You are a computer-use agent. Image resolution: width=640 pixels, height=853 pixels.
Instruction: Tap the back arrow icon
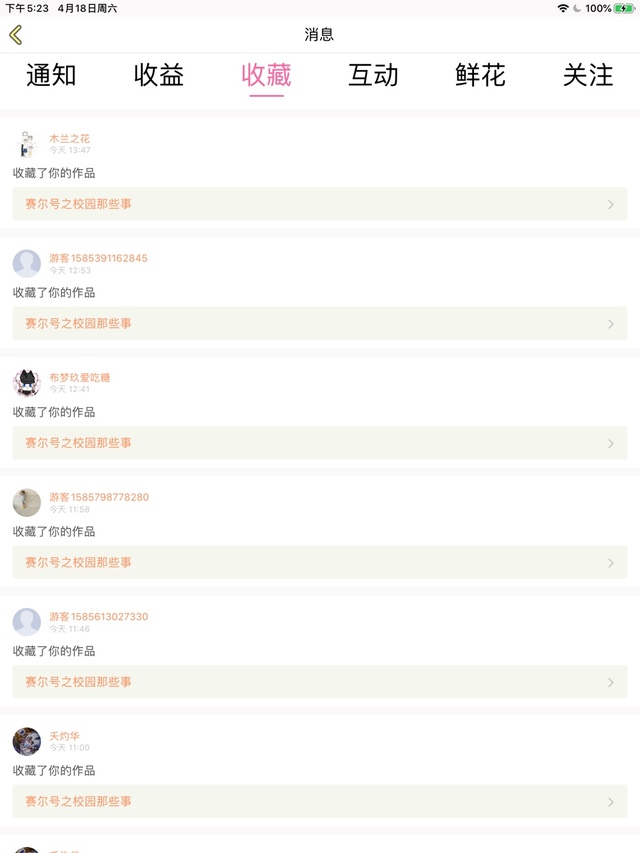pos(15,35)
